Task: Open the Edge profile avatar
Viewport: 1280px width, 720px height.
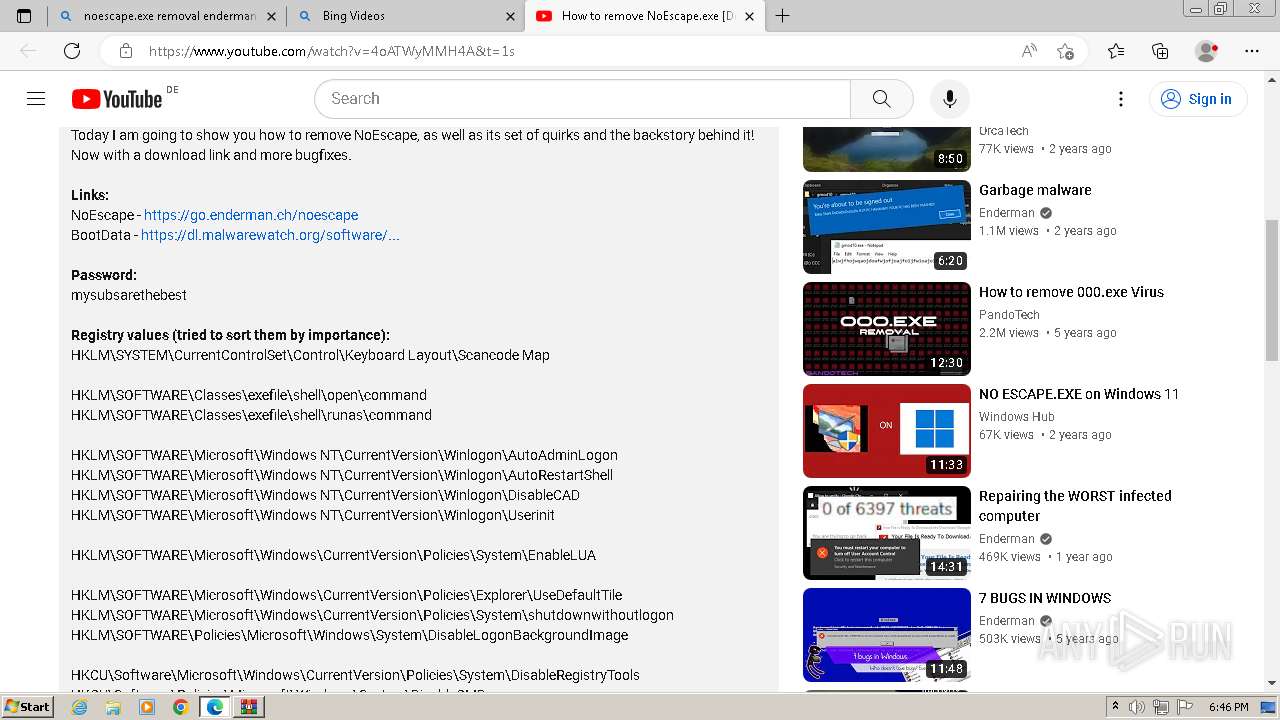Action: (1206, 51)
